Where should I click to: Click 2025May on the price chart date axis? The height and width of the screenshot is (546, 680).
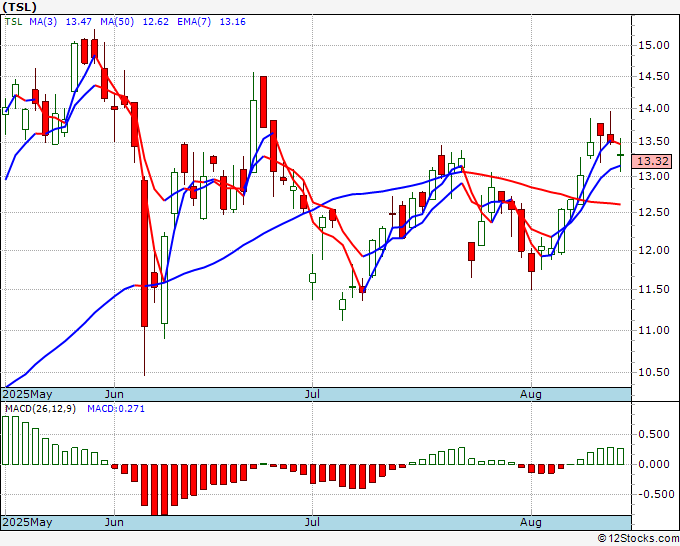27,395
